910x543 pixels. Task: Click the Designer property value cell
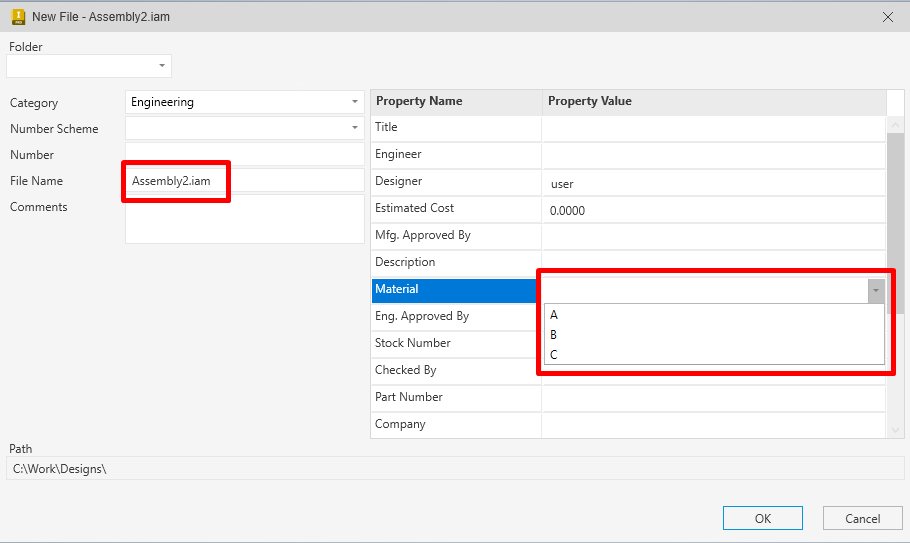[x=713, y=183]
